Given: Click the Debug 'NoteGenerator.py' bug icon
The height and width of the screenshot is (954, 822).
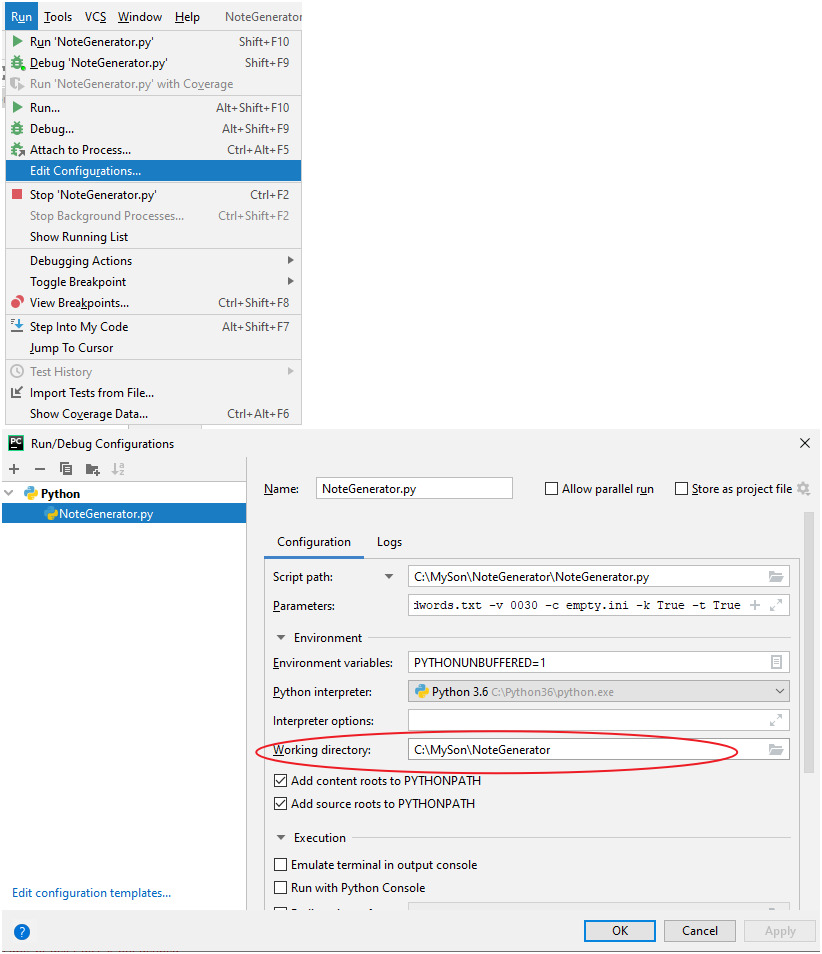Looking at the screenshot, I should [x=18, y=63].
